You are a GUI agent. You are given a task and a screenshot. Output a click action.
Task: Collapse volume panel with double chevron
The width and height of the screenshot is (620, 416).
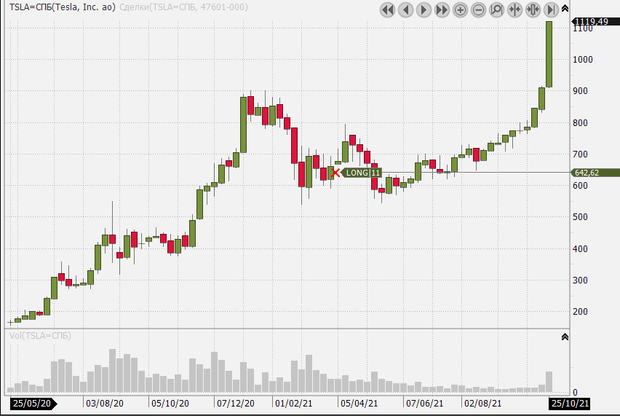point(565,337)
